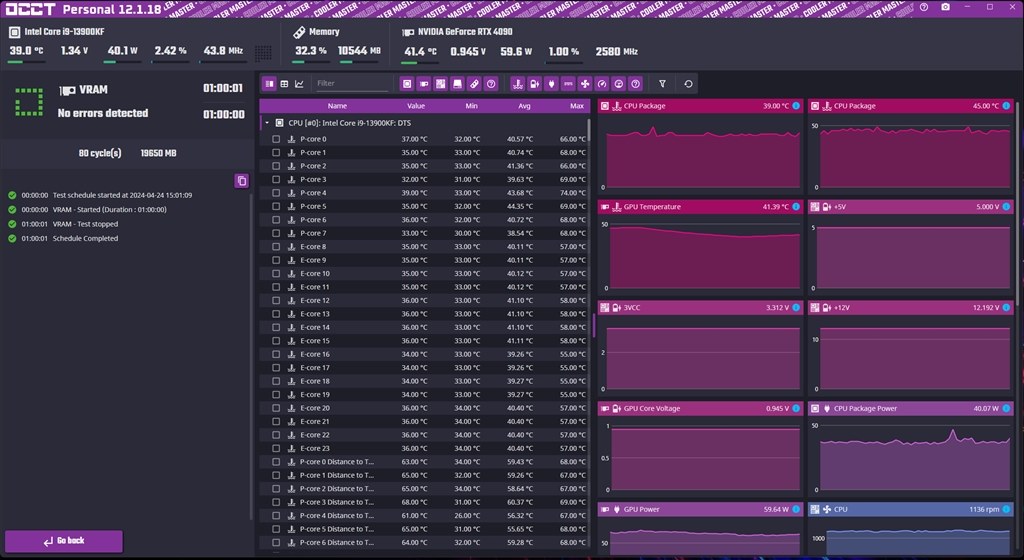The width and height of the screenshot is (1024, 560).
Task: Click the blue dot on the +5V graph
Action: (1006, 207)
